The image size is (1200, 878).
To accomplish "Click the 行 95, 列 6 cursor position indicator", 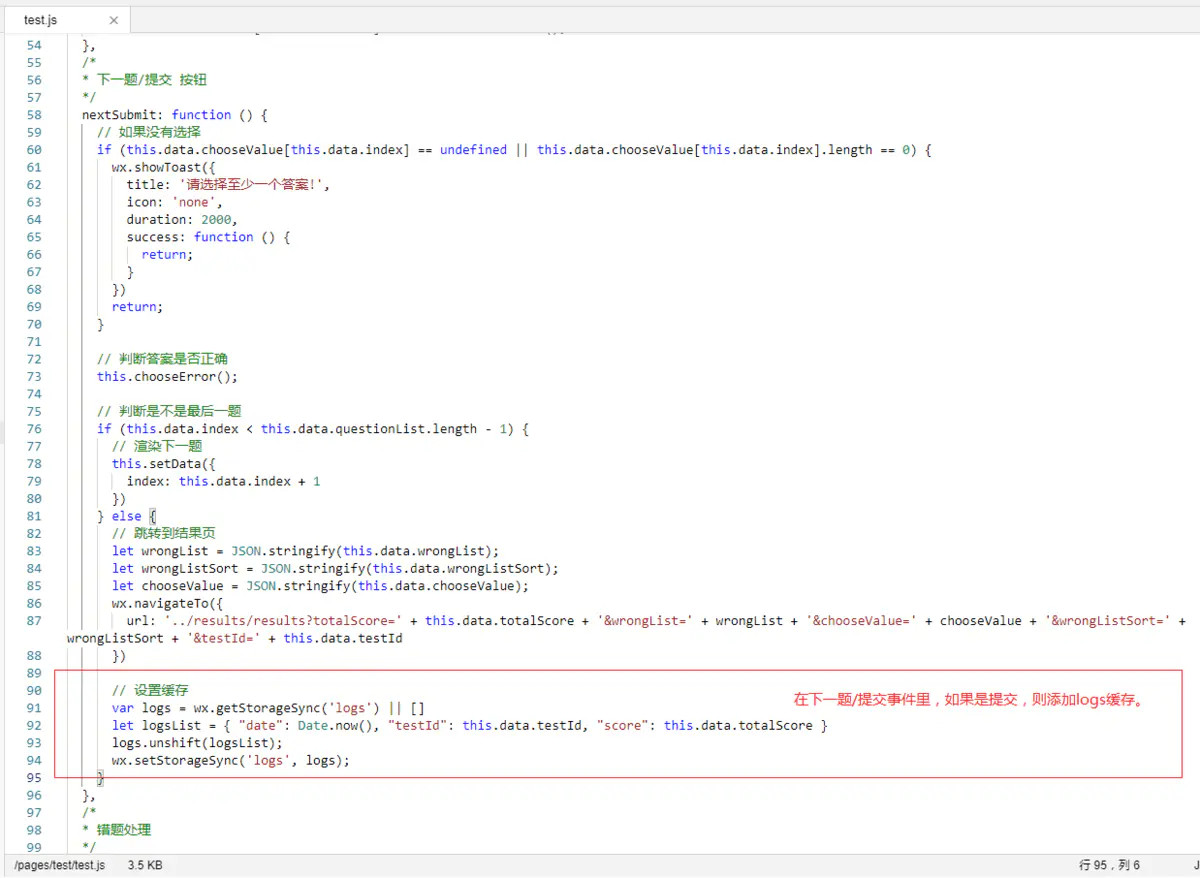I will (x=1109, y=865).
